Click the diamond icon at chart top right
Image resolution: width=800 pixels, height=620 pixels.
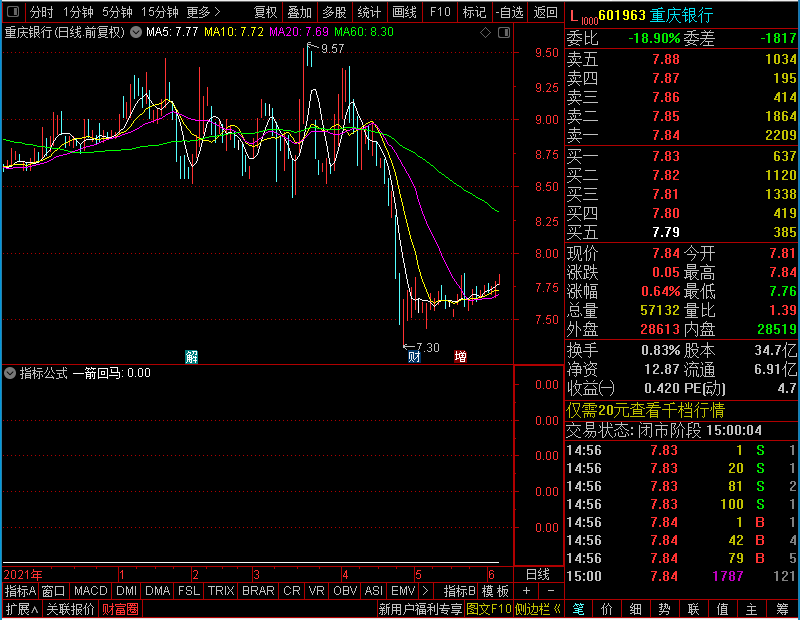pyautogui.click(x=485, y=33)
